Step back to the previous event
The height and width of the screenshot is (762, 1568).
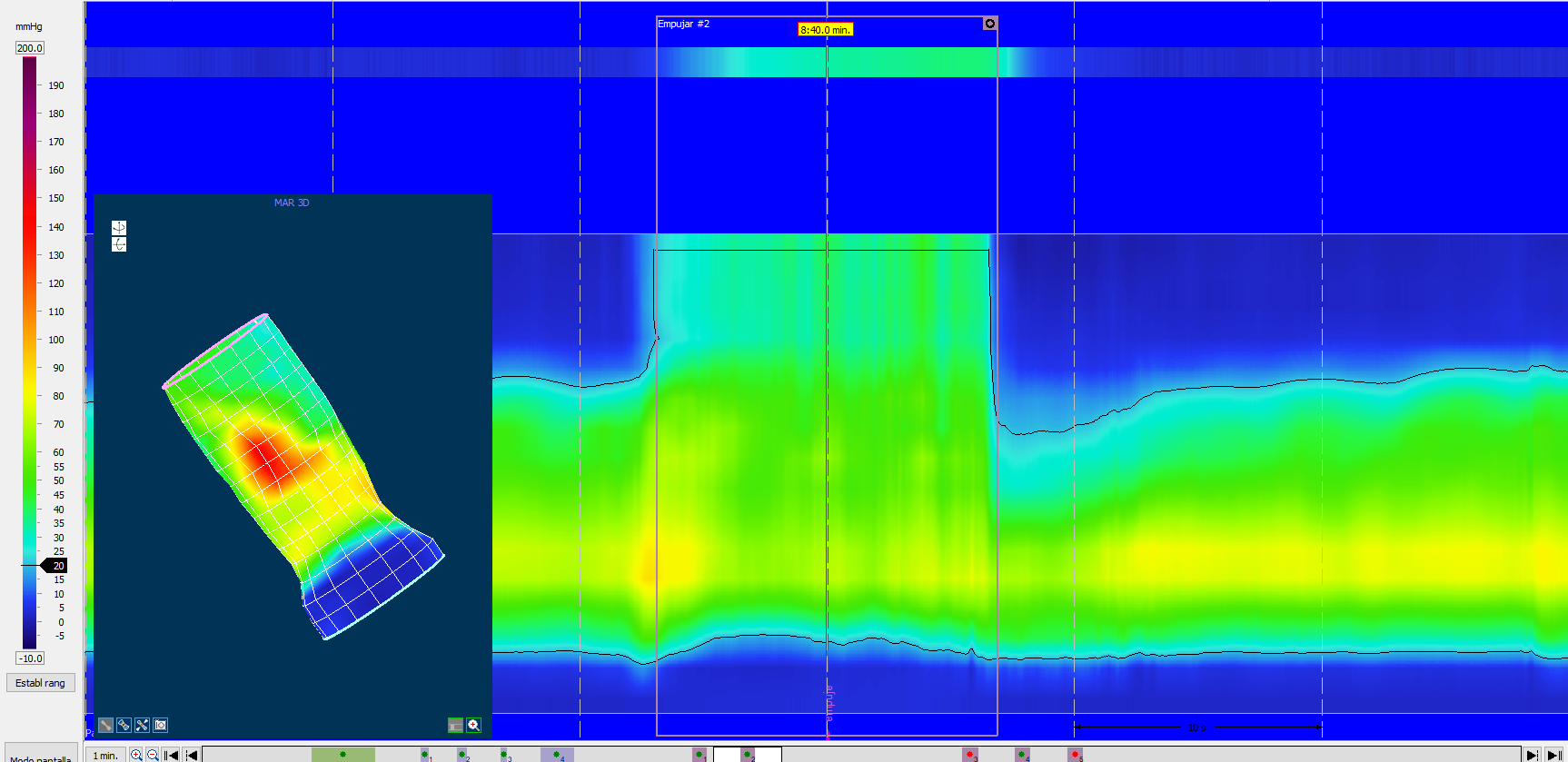pos(191,755)
